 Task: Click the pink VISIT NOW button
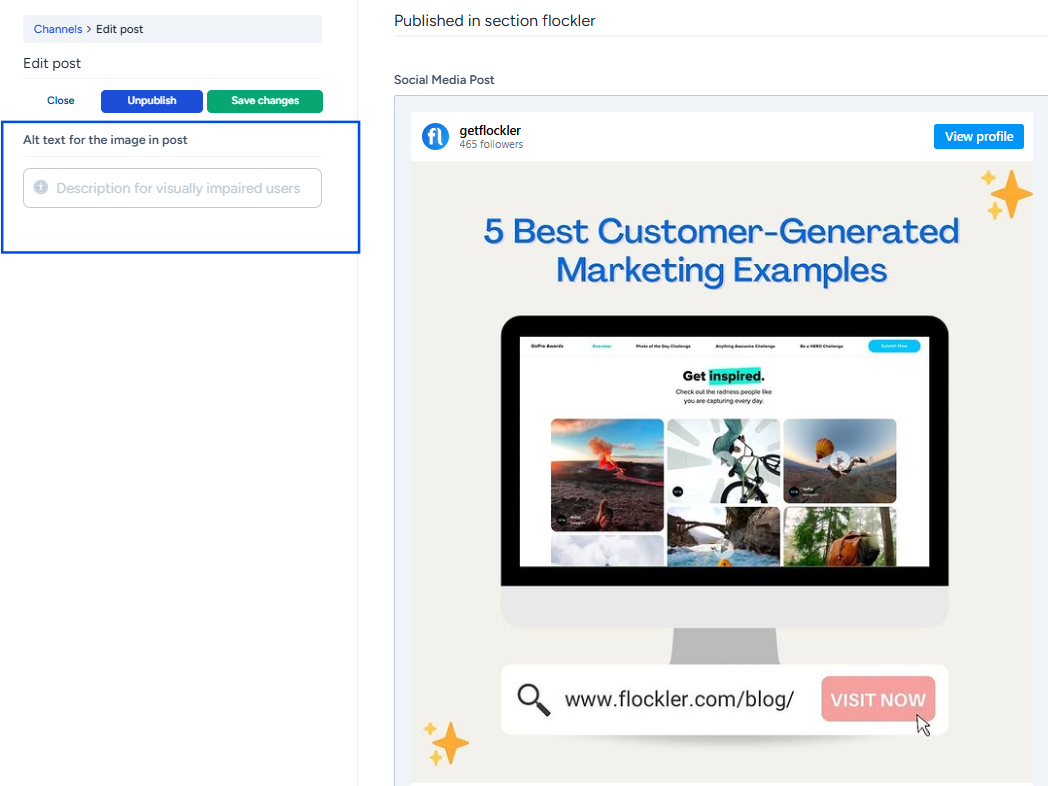click(x=878, y=699)
